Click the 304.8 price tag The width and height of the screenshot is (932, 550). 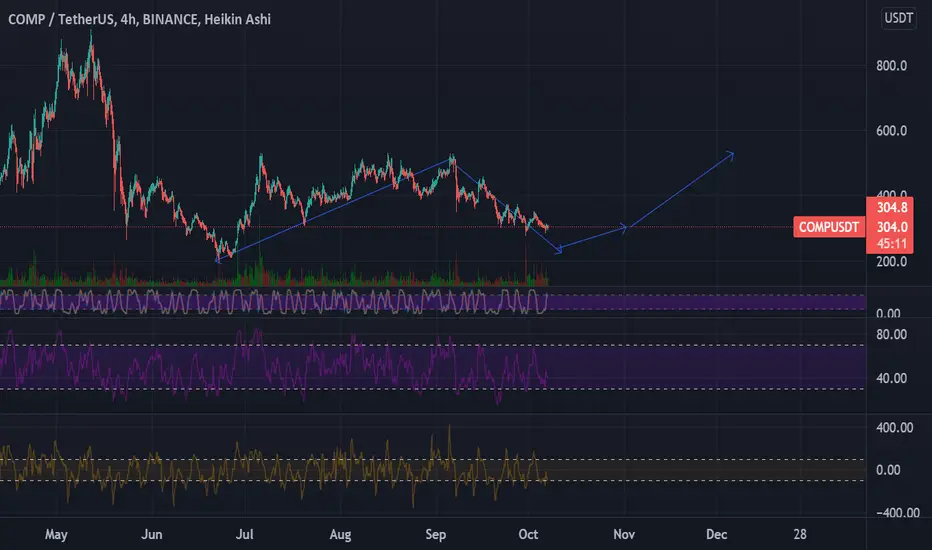pos(892,208)
